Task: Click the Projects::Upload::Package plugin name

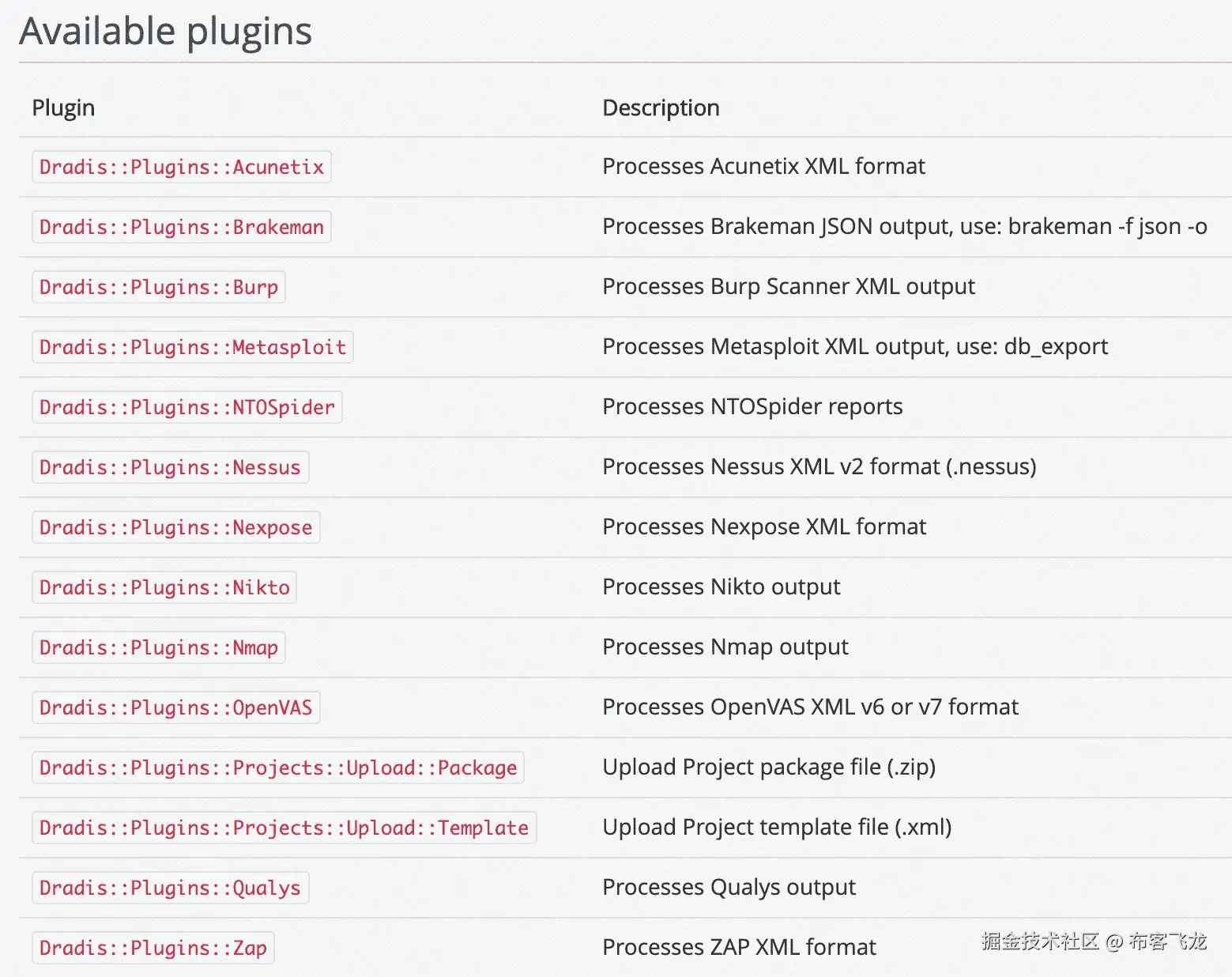Action: click(x=277, y=768)
